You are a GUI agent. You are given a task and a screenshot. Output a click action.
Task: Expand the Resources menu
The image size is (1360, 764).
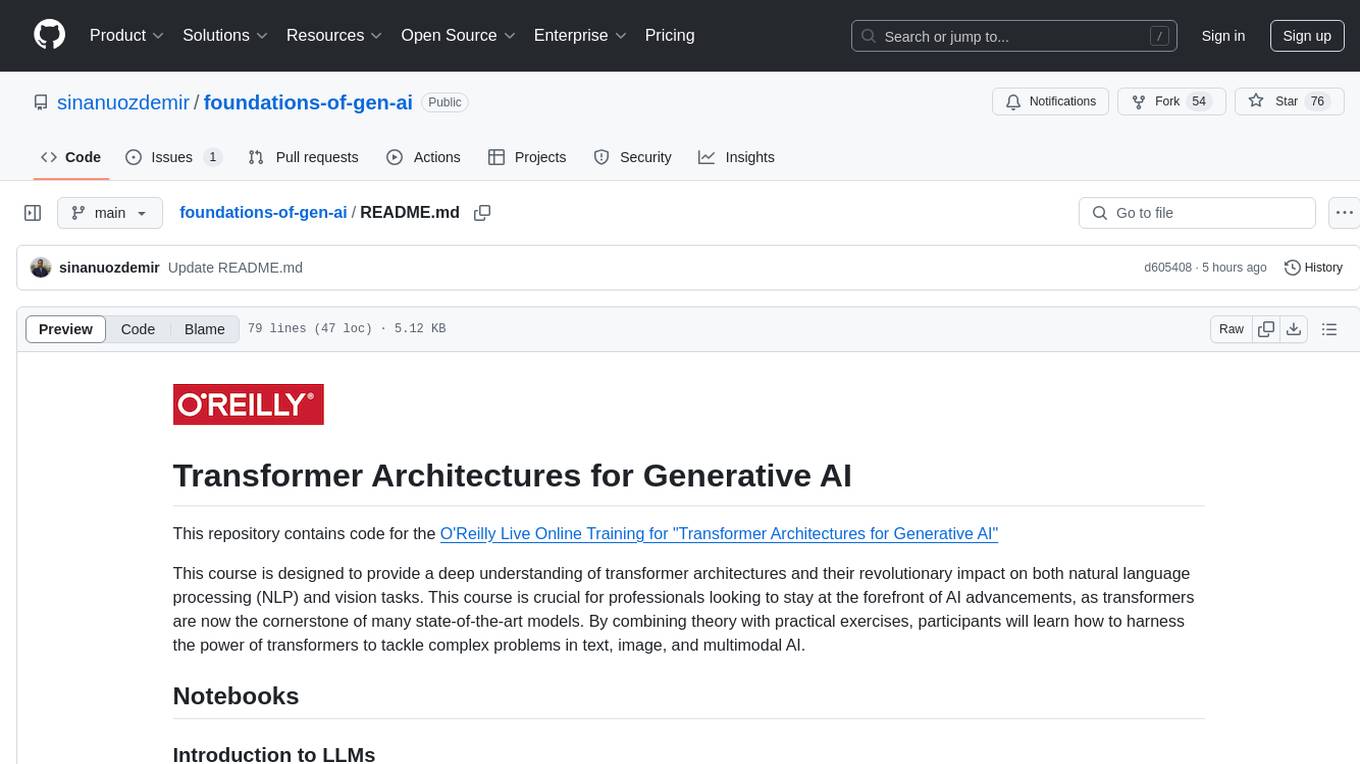click(334, 35)
